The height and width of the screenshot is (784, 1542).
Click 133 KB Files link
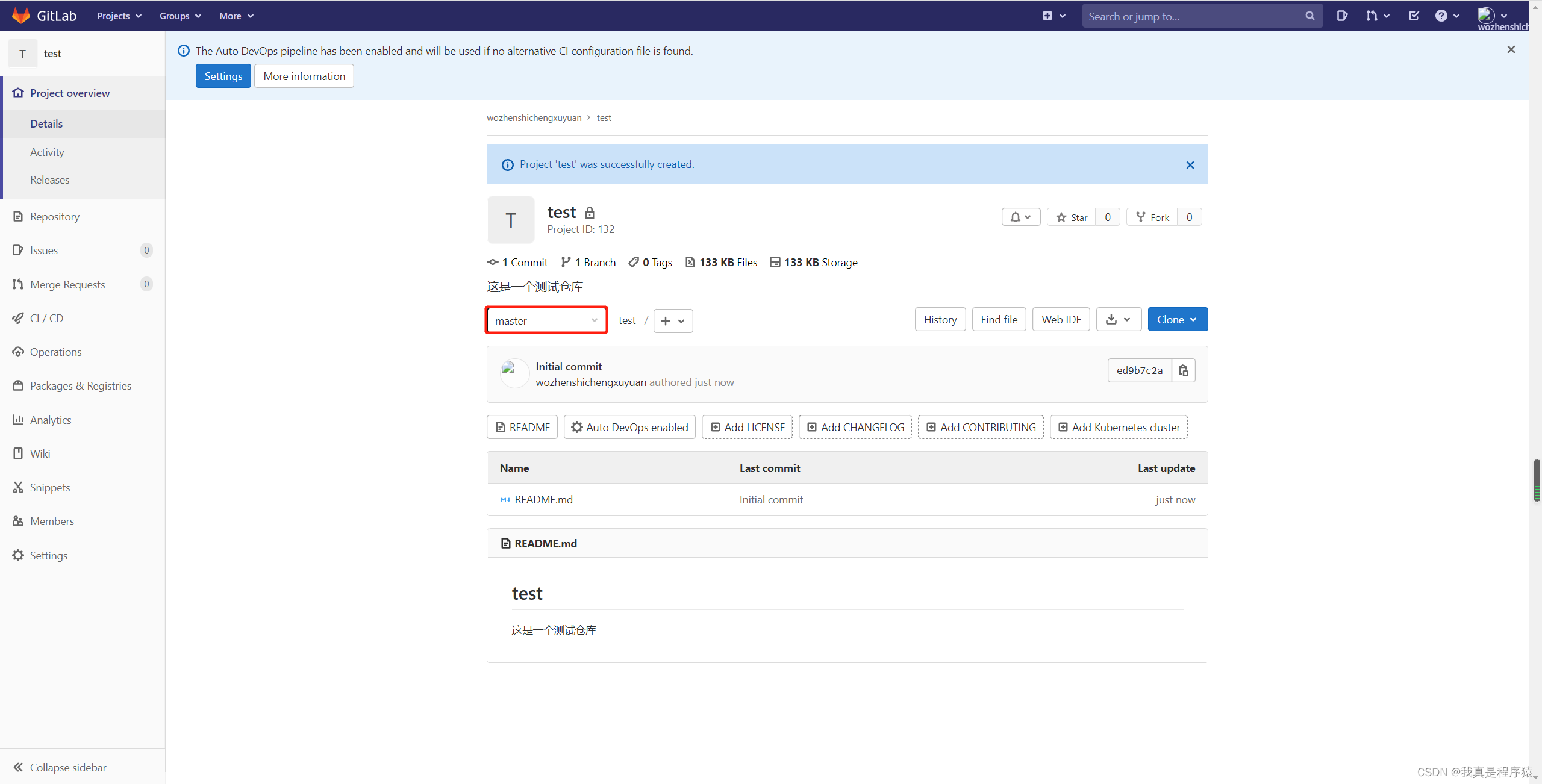[722, 262]
